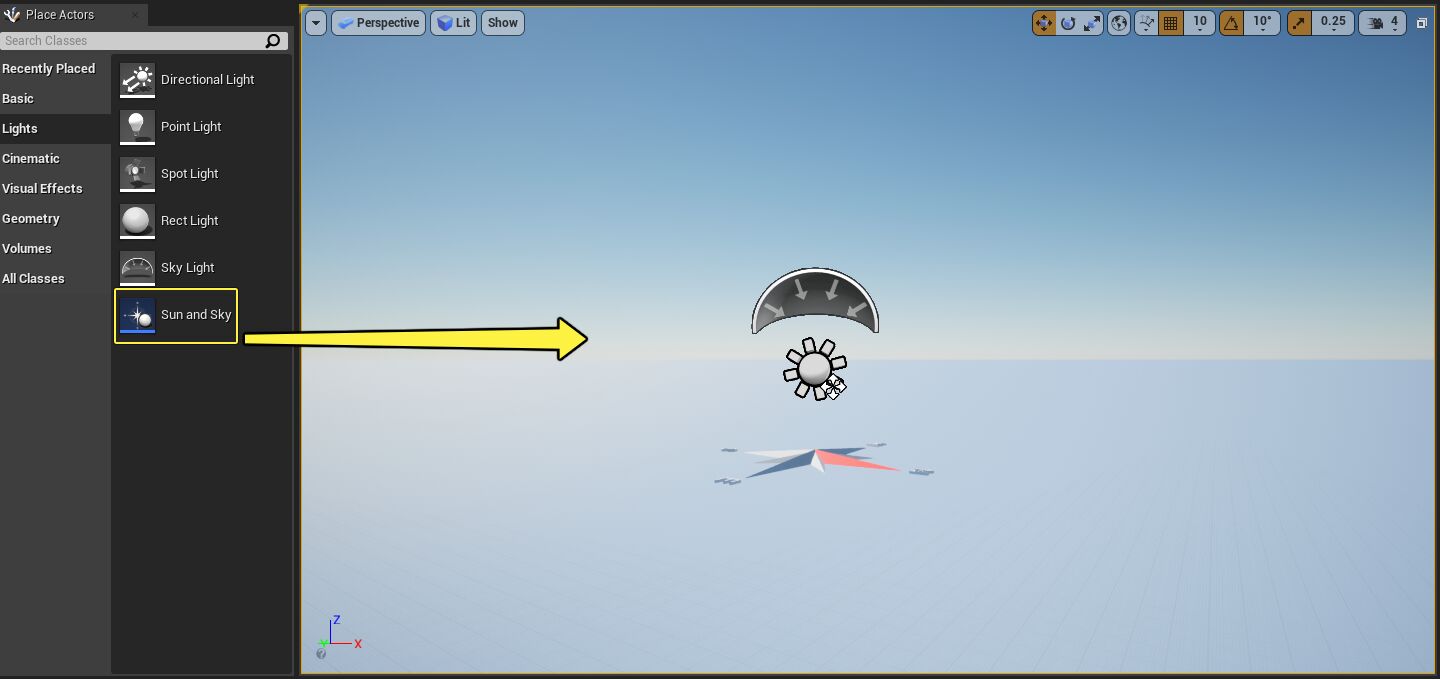
Task: Select the Translate transform tool
Action: (x=1044, y=22)
